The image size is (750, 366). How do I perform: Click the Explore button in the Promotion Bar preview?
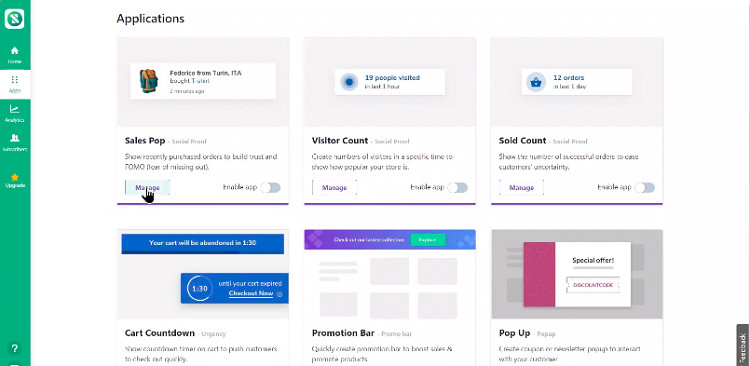(x=428, y=240)
